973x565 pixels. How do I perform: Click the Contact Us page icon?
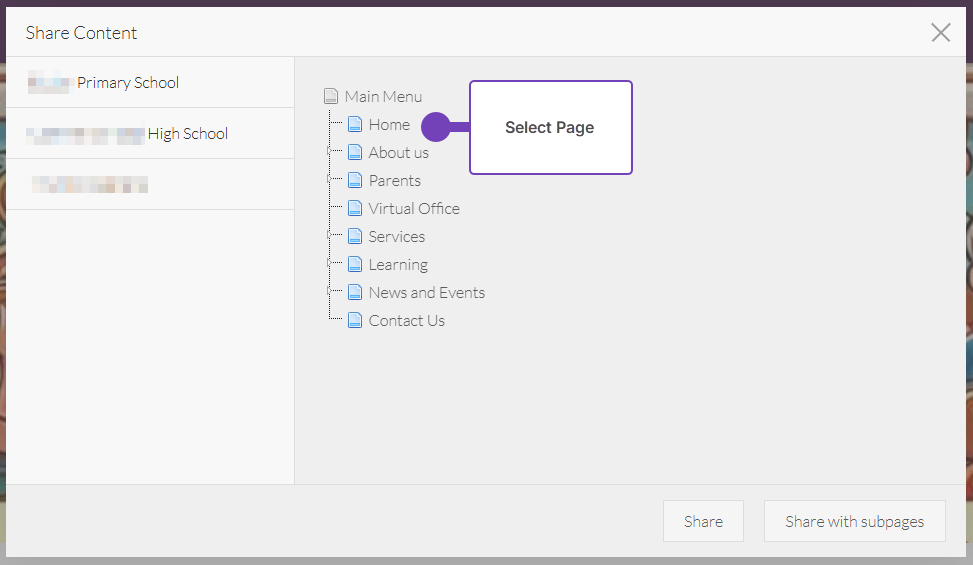pos(355,321)
